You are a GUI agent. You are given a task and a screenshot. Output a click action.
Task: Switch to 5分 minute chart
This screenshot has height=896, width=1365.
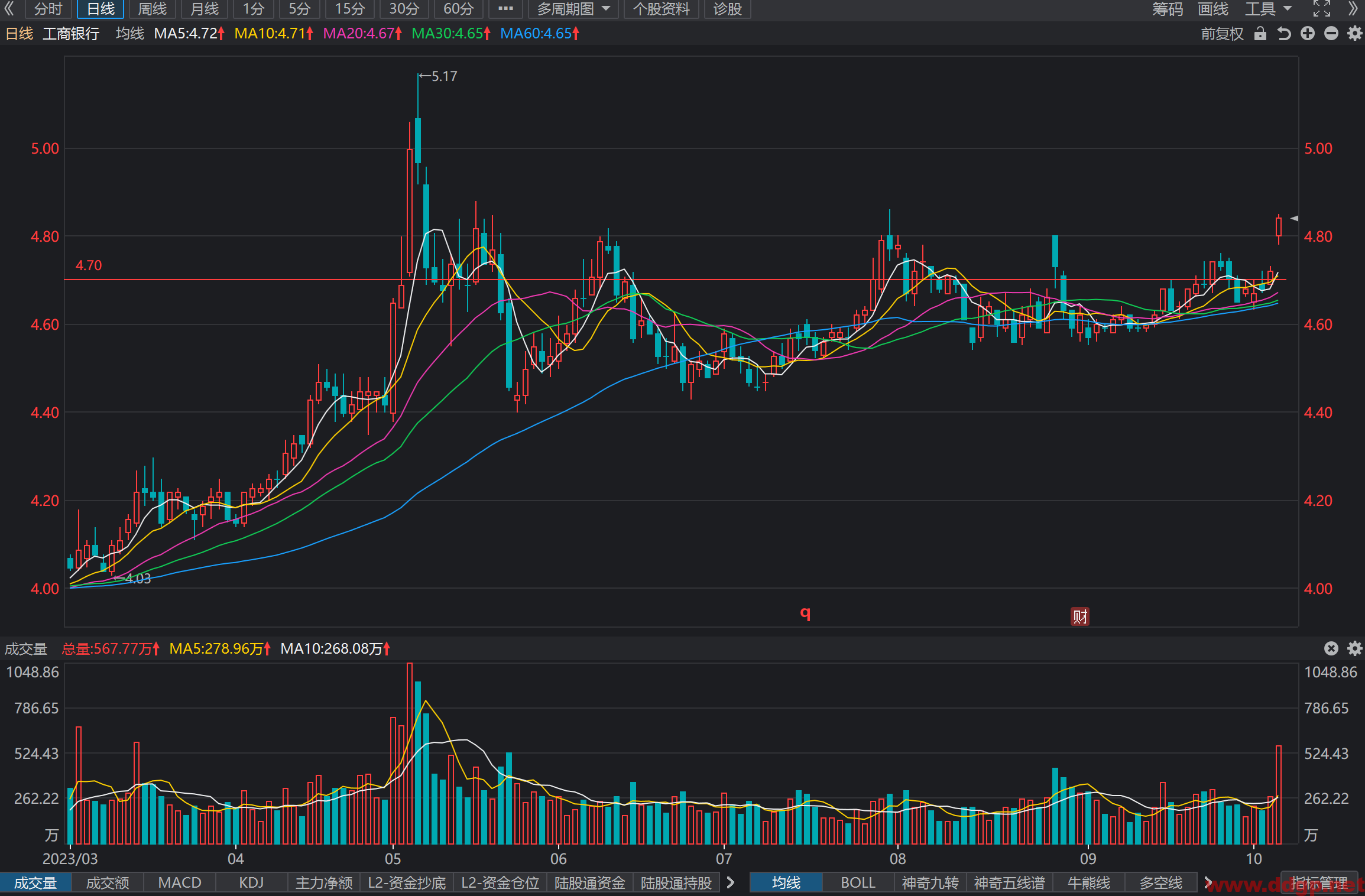coord(300,9)
